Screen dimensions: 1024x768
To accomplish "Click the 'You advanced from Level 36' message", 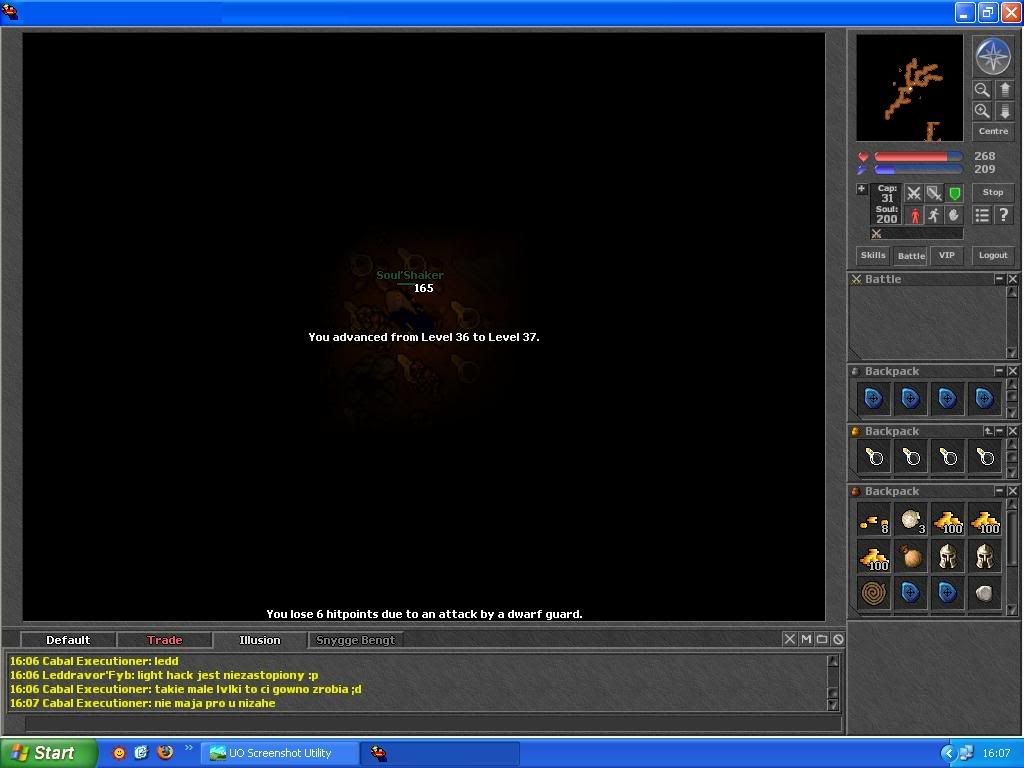I will click(423, 337).
